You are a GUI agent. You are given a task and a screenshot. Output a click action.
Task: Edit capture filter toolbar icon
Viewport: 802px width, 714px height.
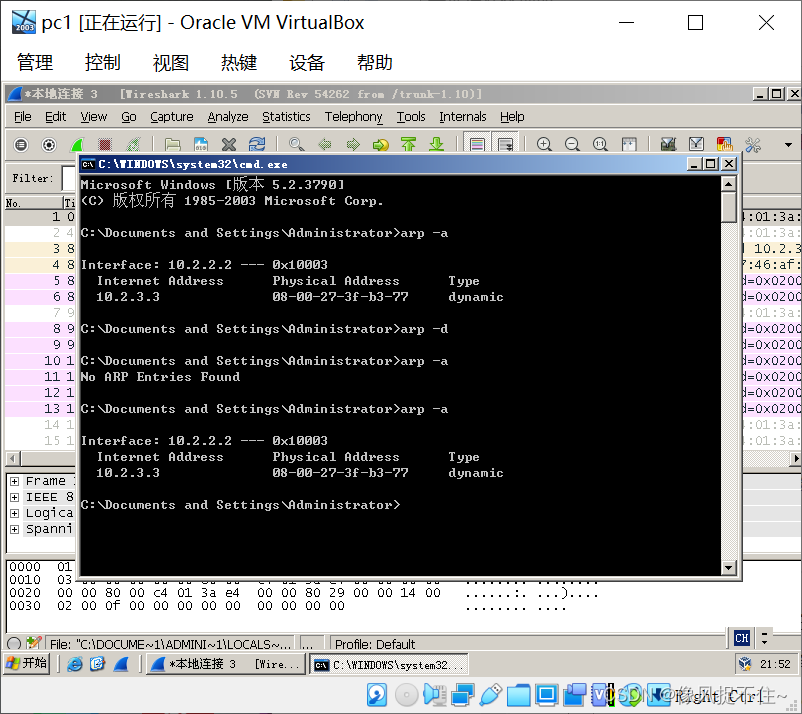pos(668,145)
